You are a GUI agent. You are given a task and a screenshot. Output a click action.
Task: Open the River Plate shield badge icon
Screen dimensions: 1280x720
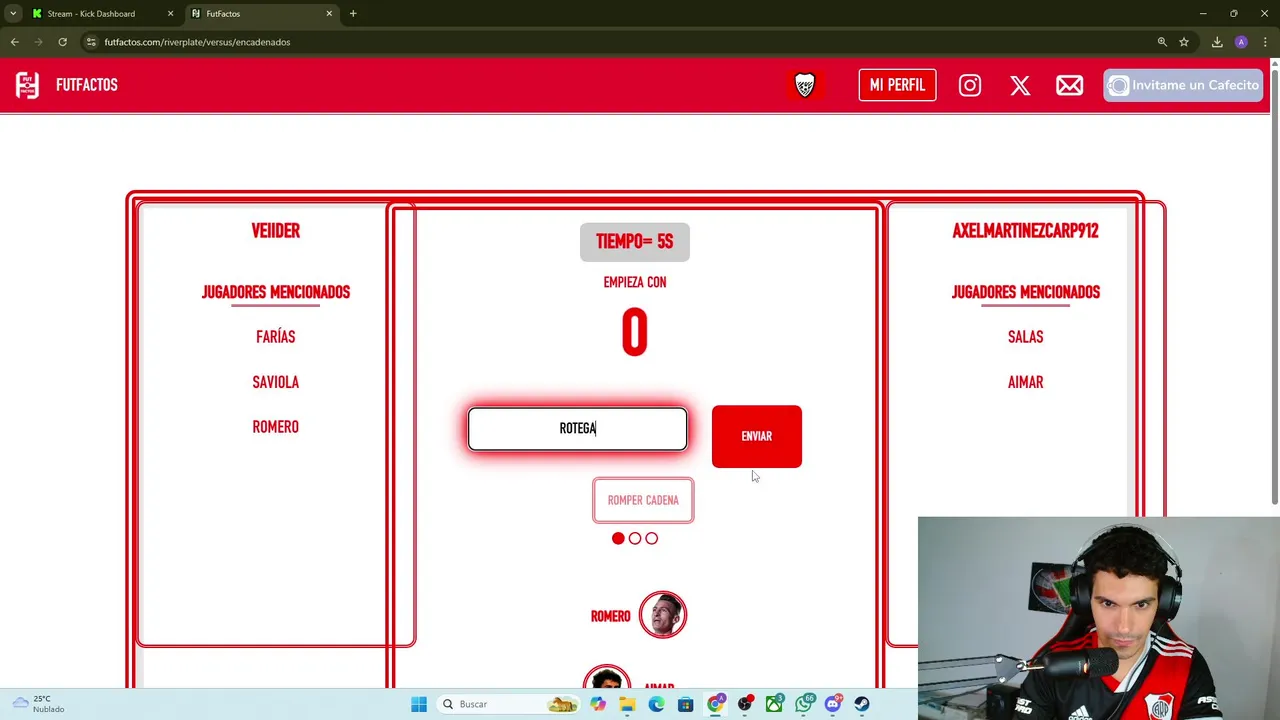(805, 85)
